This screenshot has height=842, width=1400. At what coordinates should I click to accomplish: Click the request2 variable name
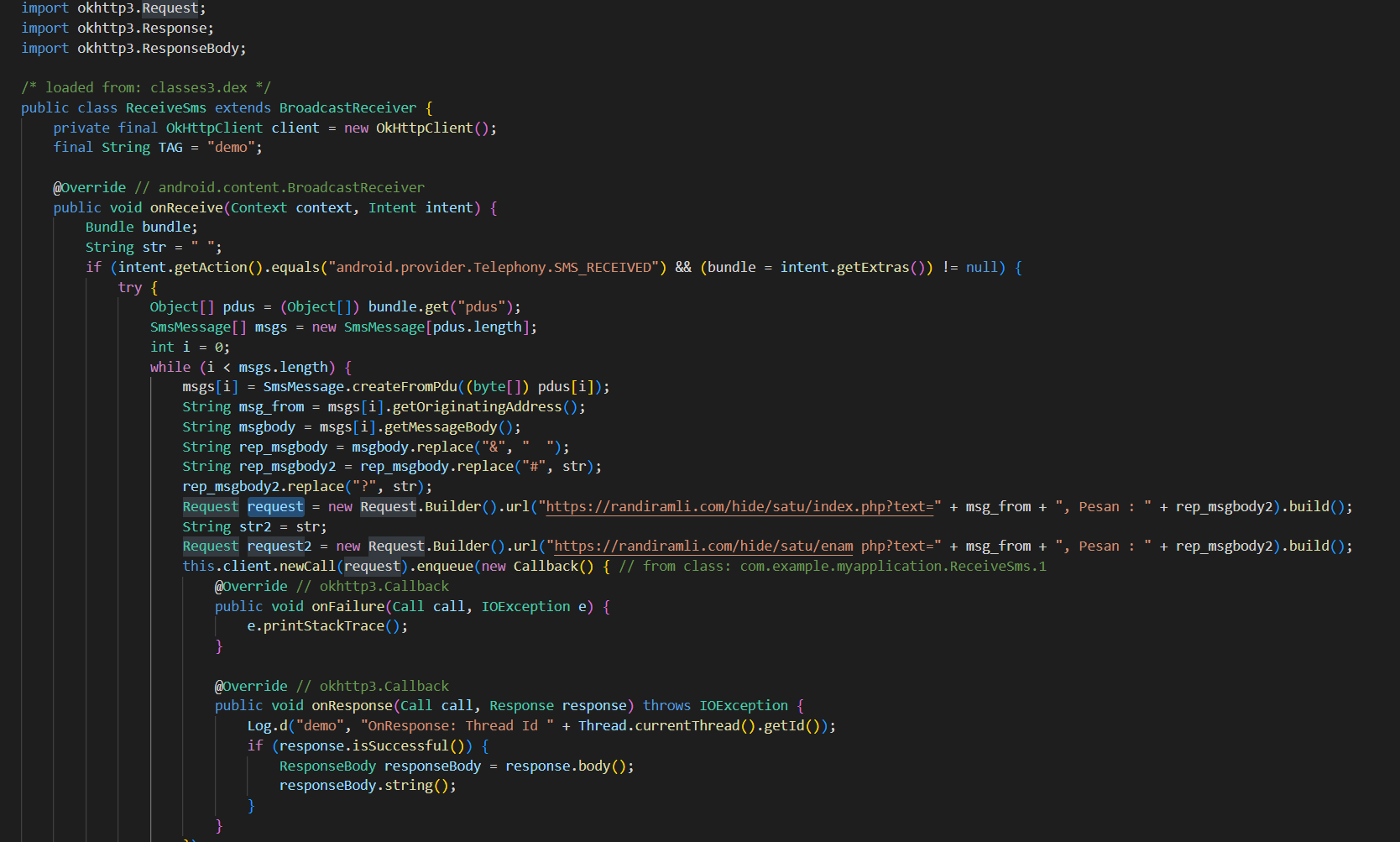pos(279,546)
